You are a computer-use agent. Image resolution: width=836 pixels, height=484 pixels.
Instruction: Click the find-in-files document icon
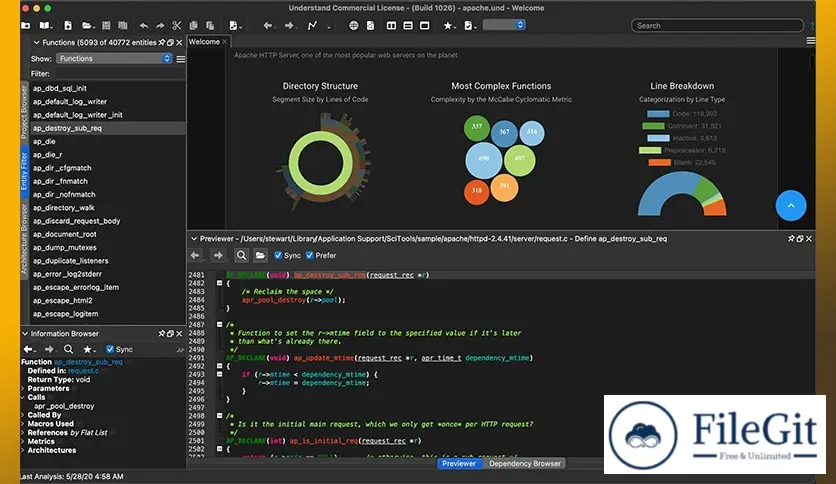pyautogui.click(x=371, y=26)
